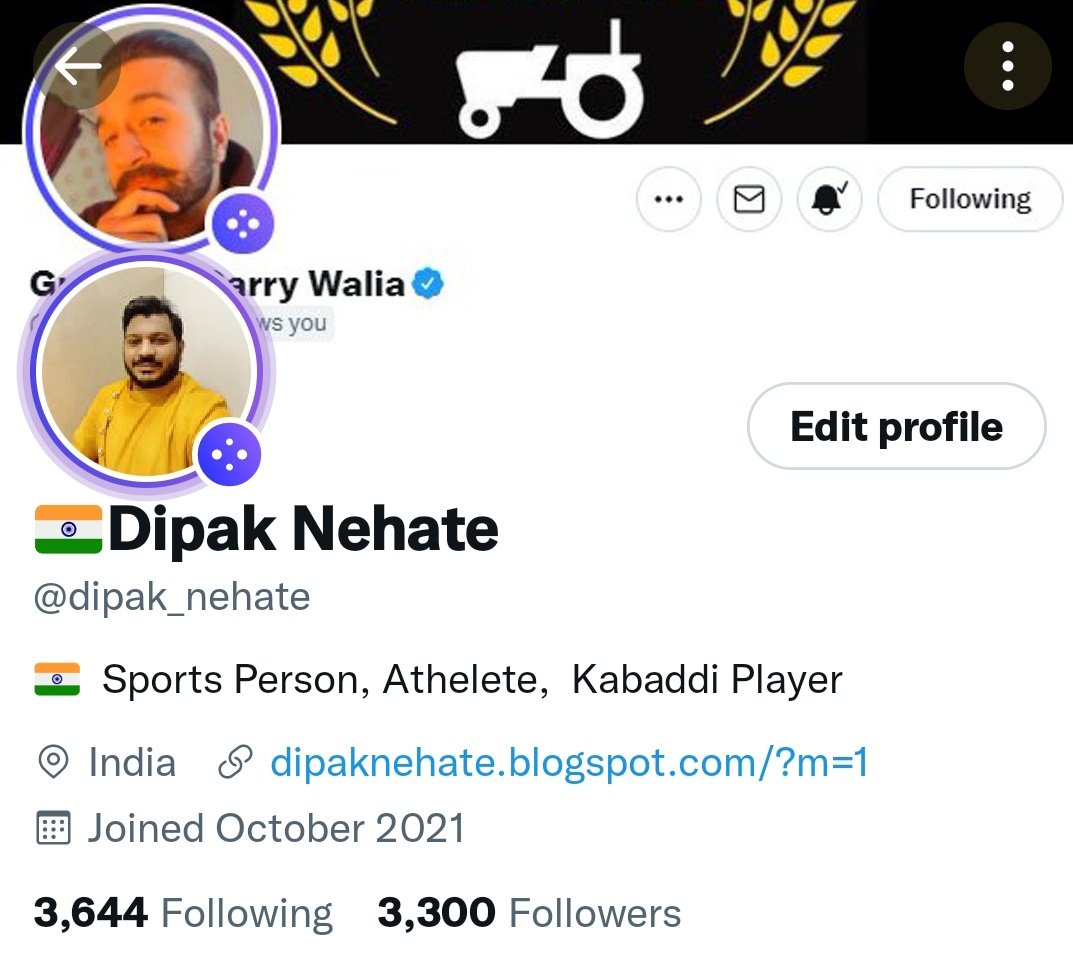Open the vertical three-dot overflow menu
The height and width of the screenshot is (968, 1073).
click(1007, 66)
